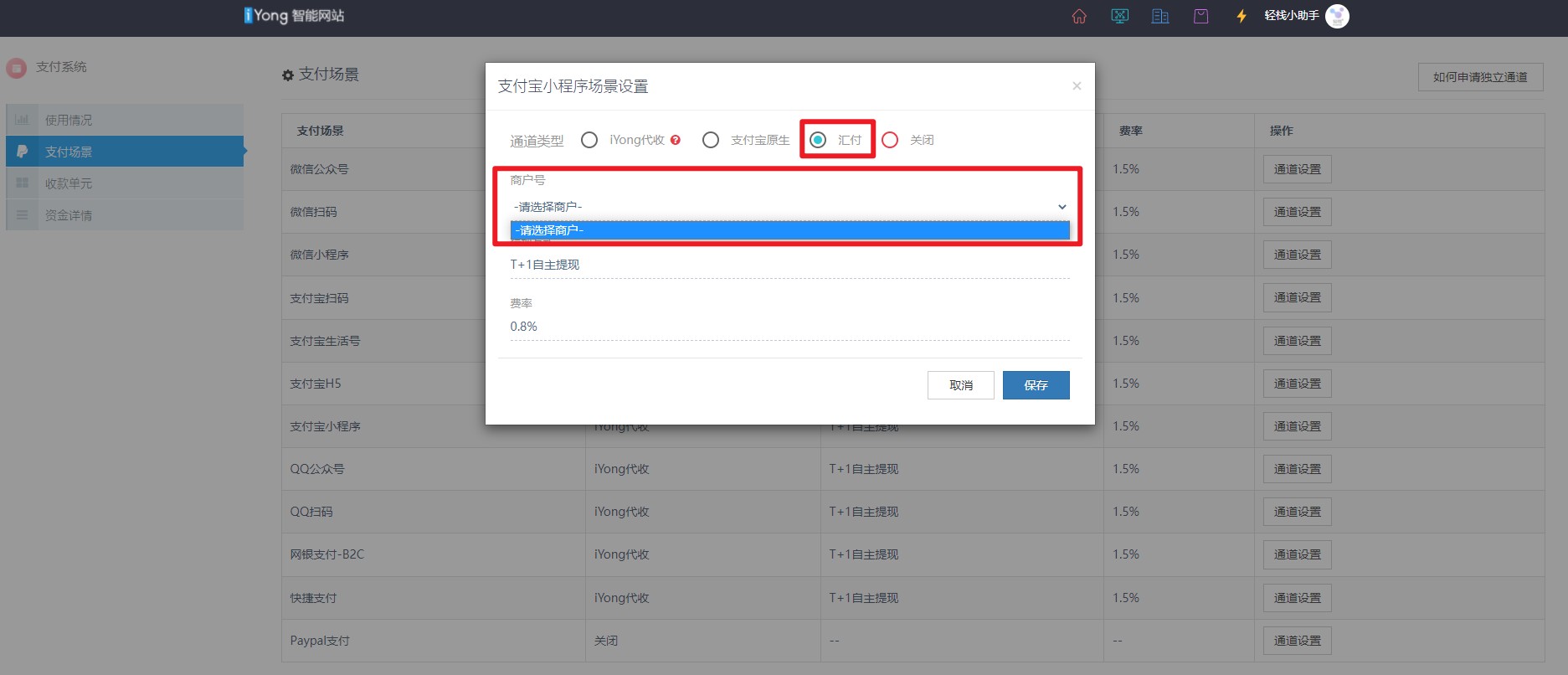Click the 0.8% fee value in dialog
1568x675 pixels.
point(524,327)
